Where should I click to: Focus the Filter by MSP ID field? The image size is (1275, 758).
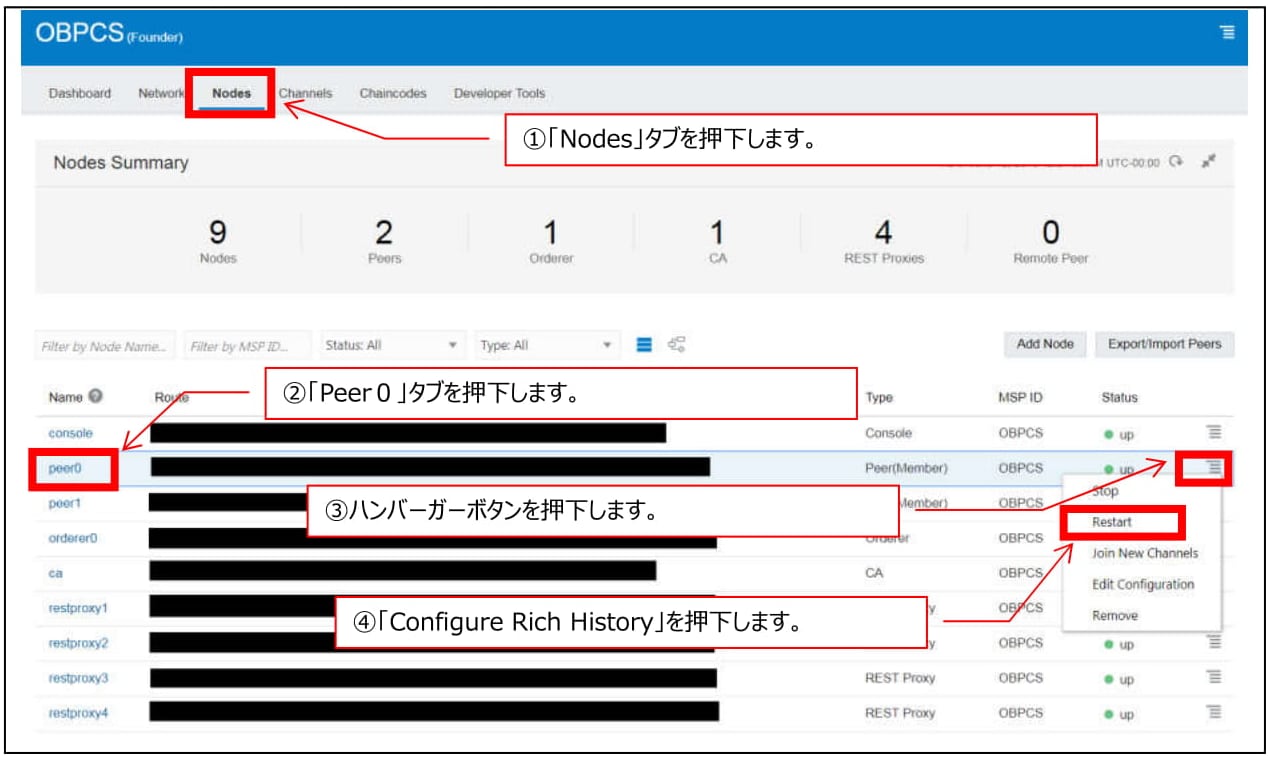[248, 346]
